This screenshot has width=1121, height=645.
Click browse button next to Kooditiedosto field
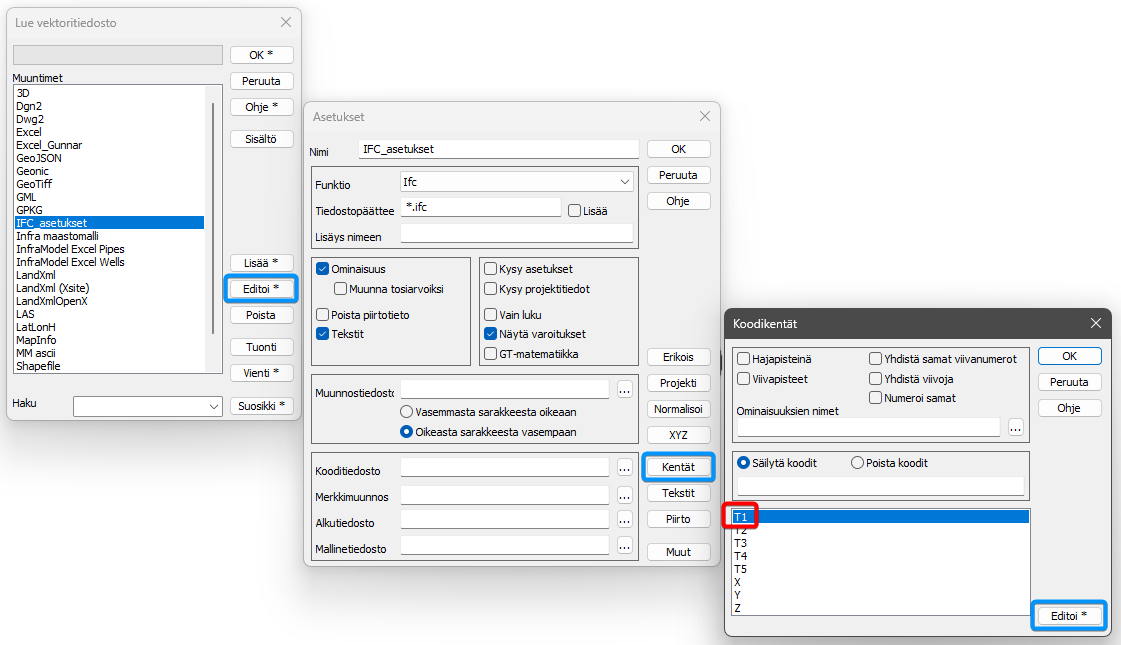click(625, 467)
